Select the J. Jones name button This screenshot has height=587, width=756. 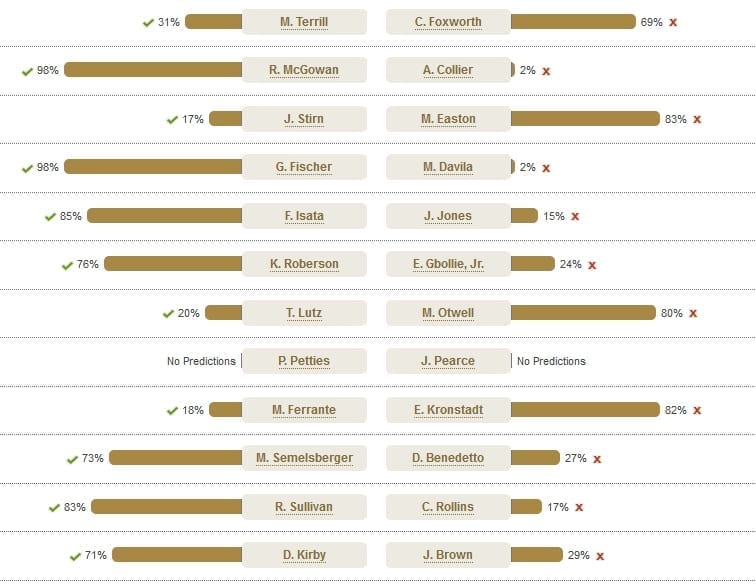(448, 216)
